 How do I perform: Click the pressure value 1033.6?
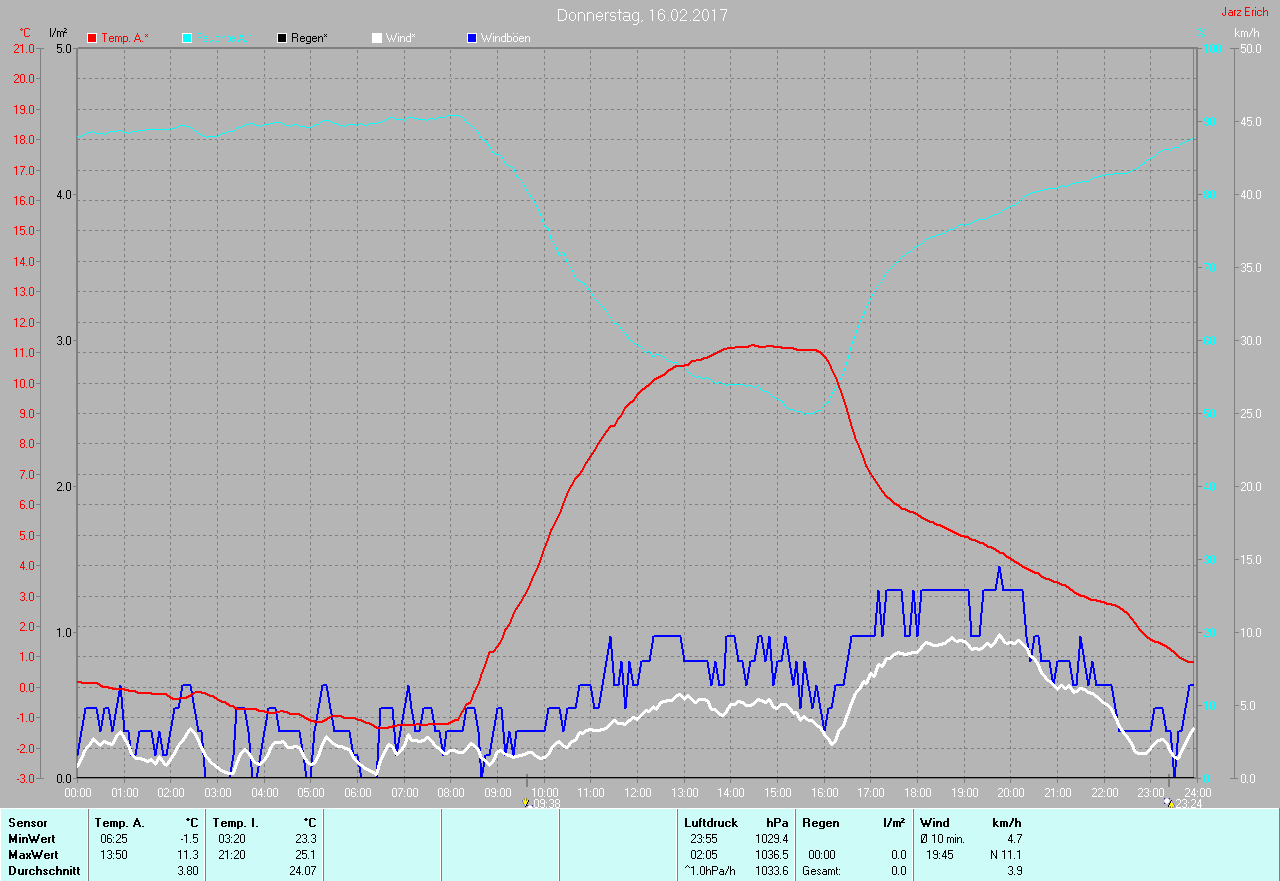[x=771, y=871]
